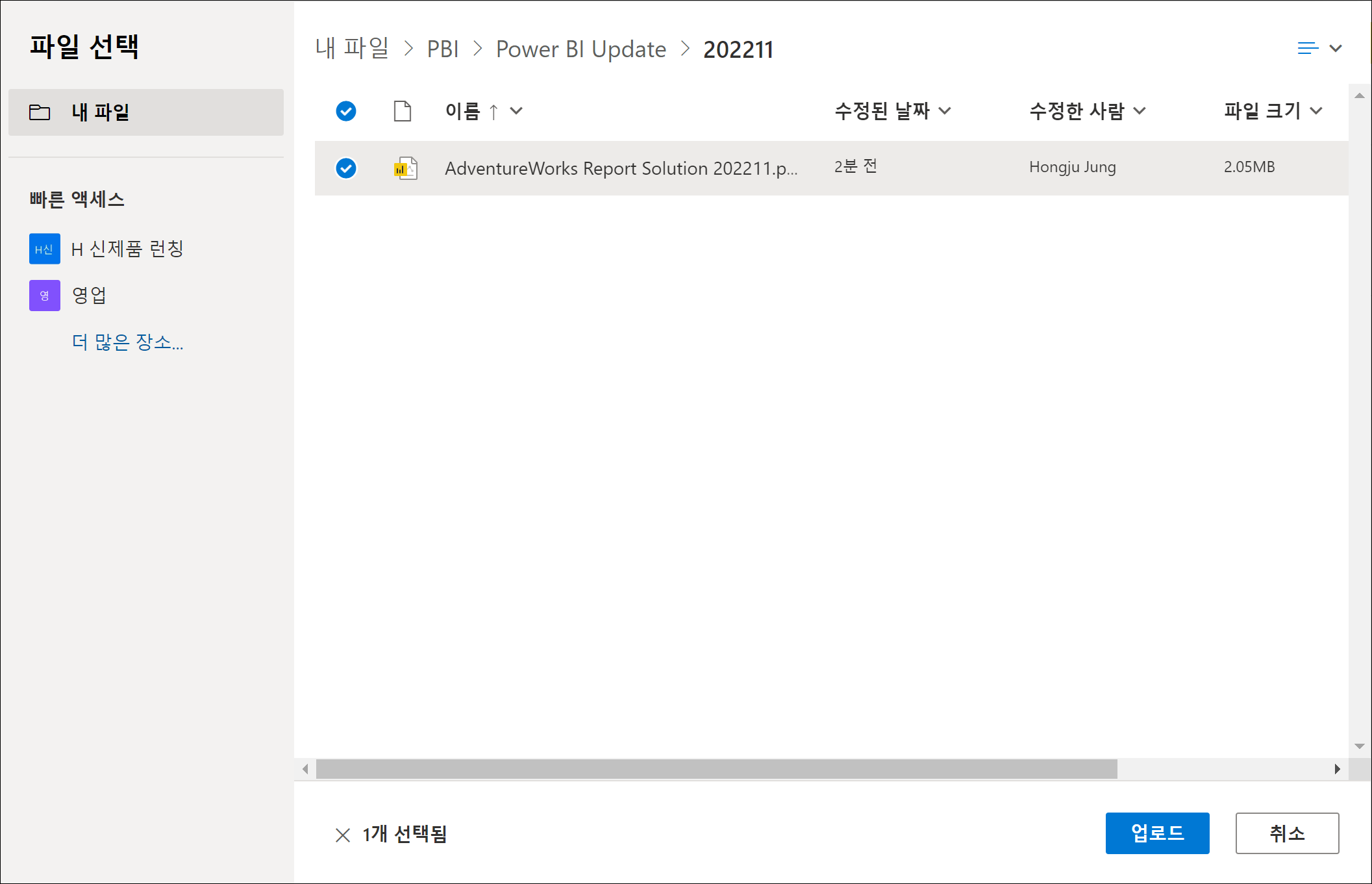Click the 업로드 button
1372x884 pixels.
(1156, 833)
